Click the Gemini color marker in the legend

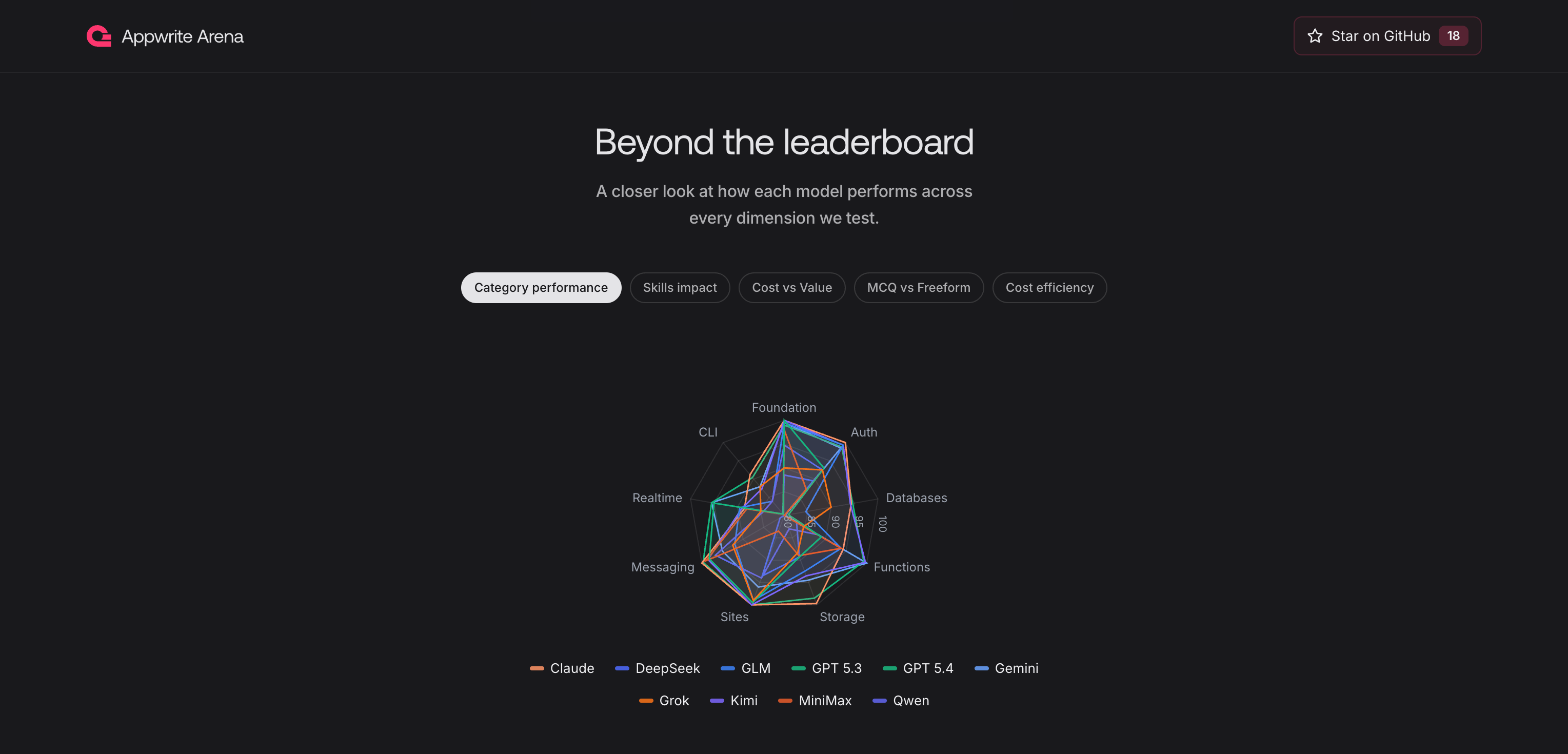pos(981,668)
